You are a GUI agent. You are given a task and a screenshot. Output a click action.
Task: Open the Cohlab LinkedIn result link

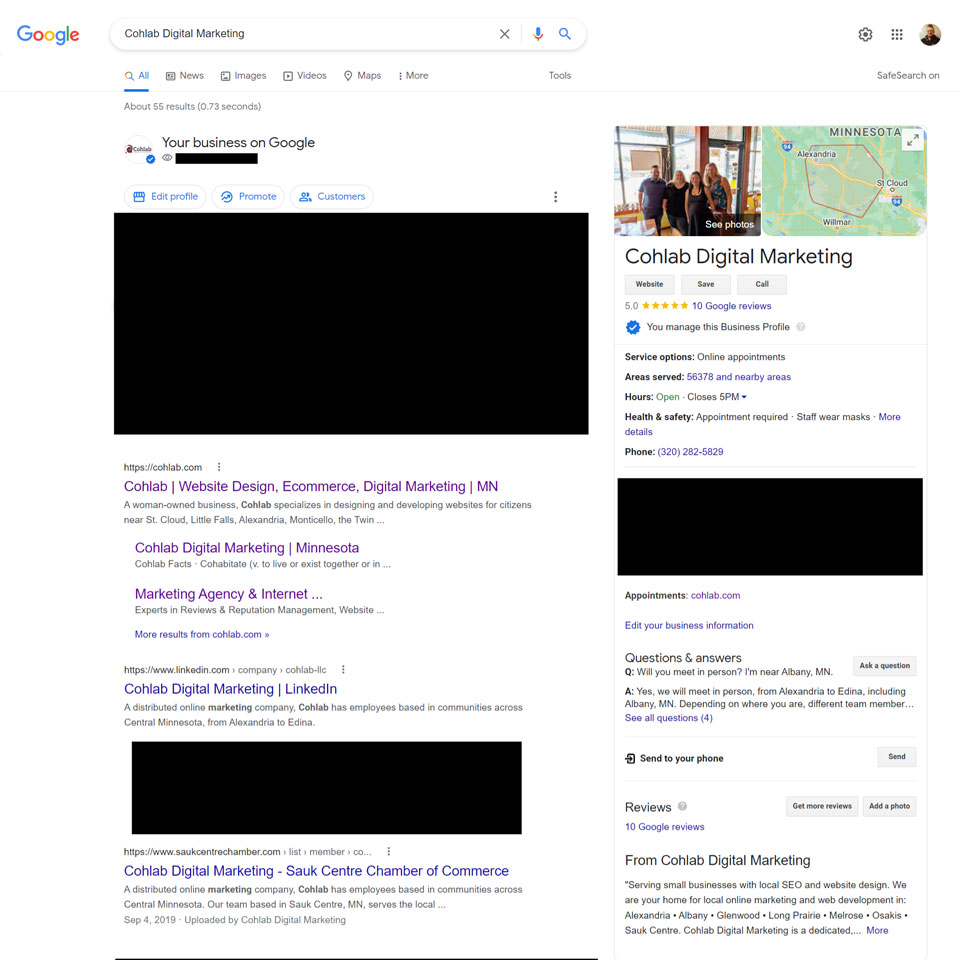point(230,689)
